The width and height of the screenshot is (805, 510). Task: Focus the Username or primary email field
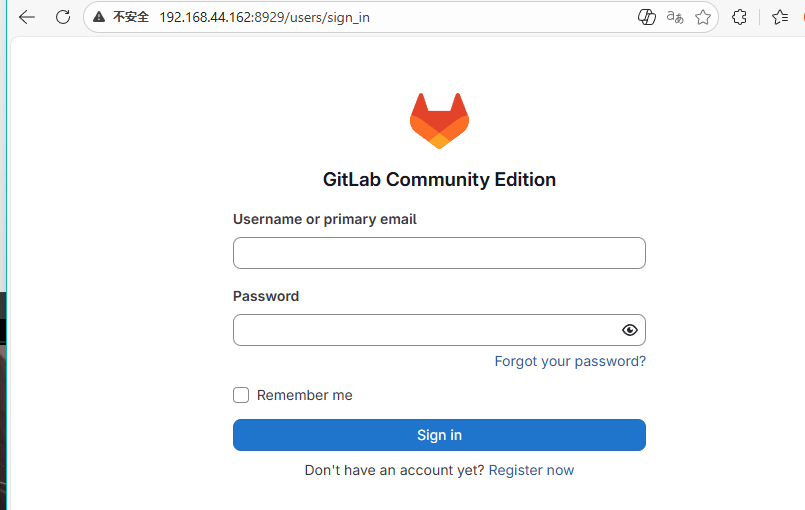point(439,253)
